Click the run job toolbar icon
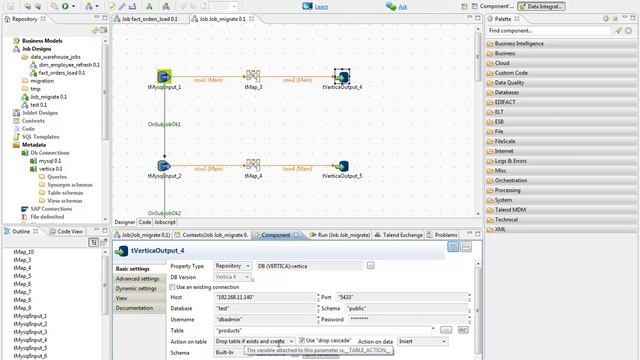This screenshot has height=360, width=640. tap(65, 6)
